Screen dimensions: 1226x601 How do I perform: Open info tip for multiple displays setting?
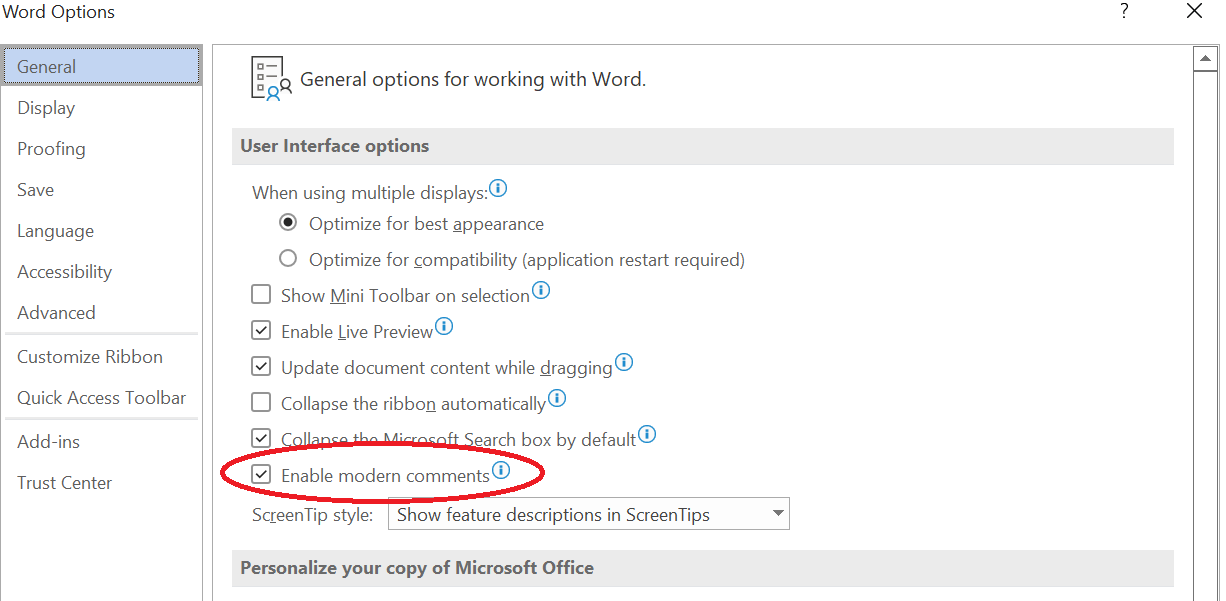click(498, 187)
